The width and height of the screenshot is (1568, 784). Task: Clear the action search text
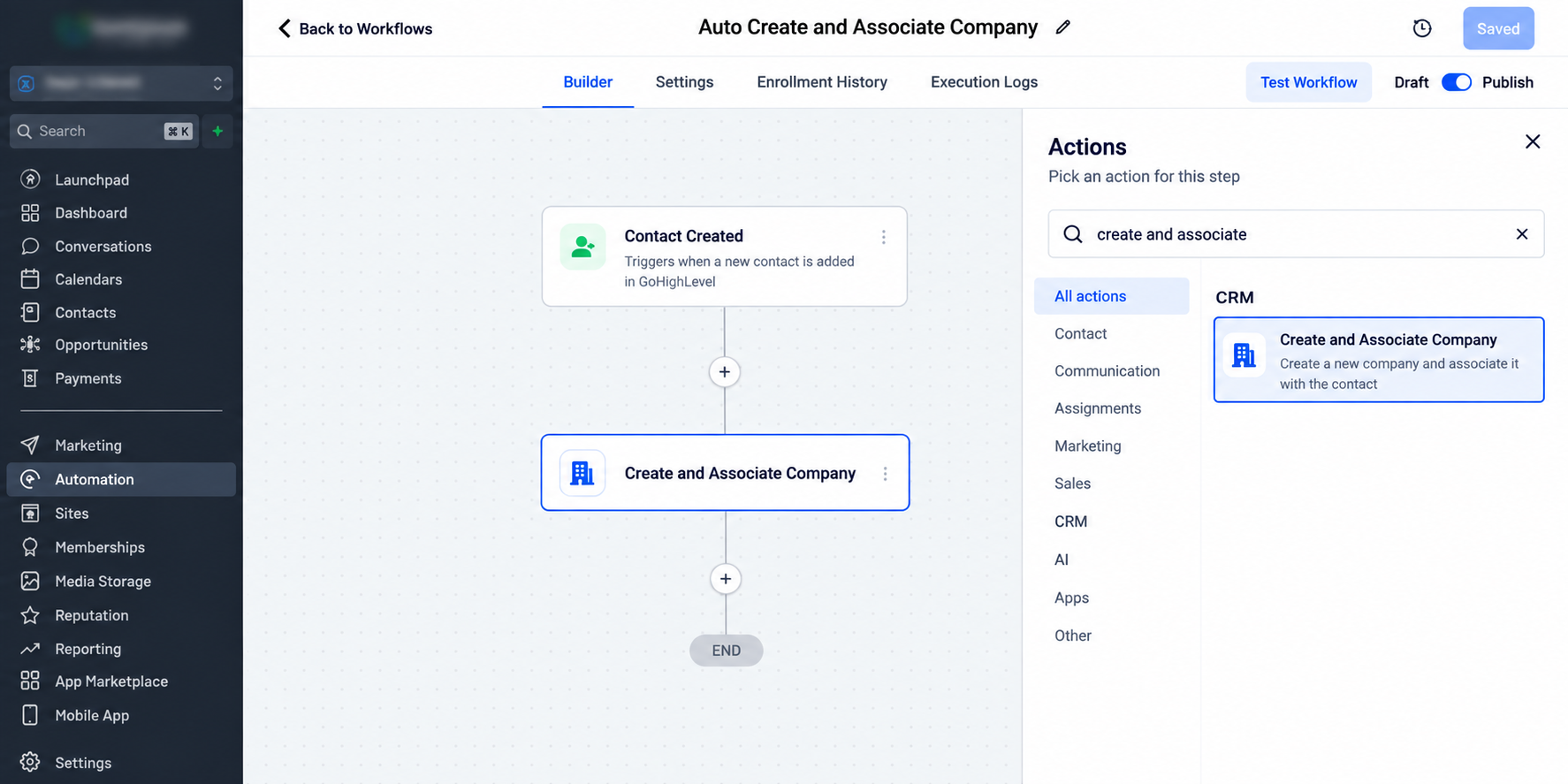(x=1522, y=234)
